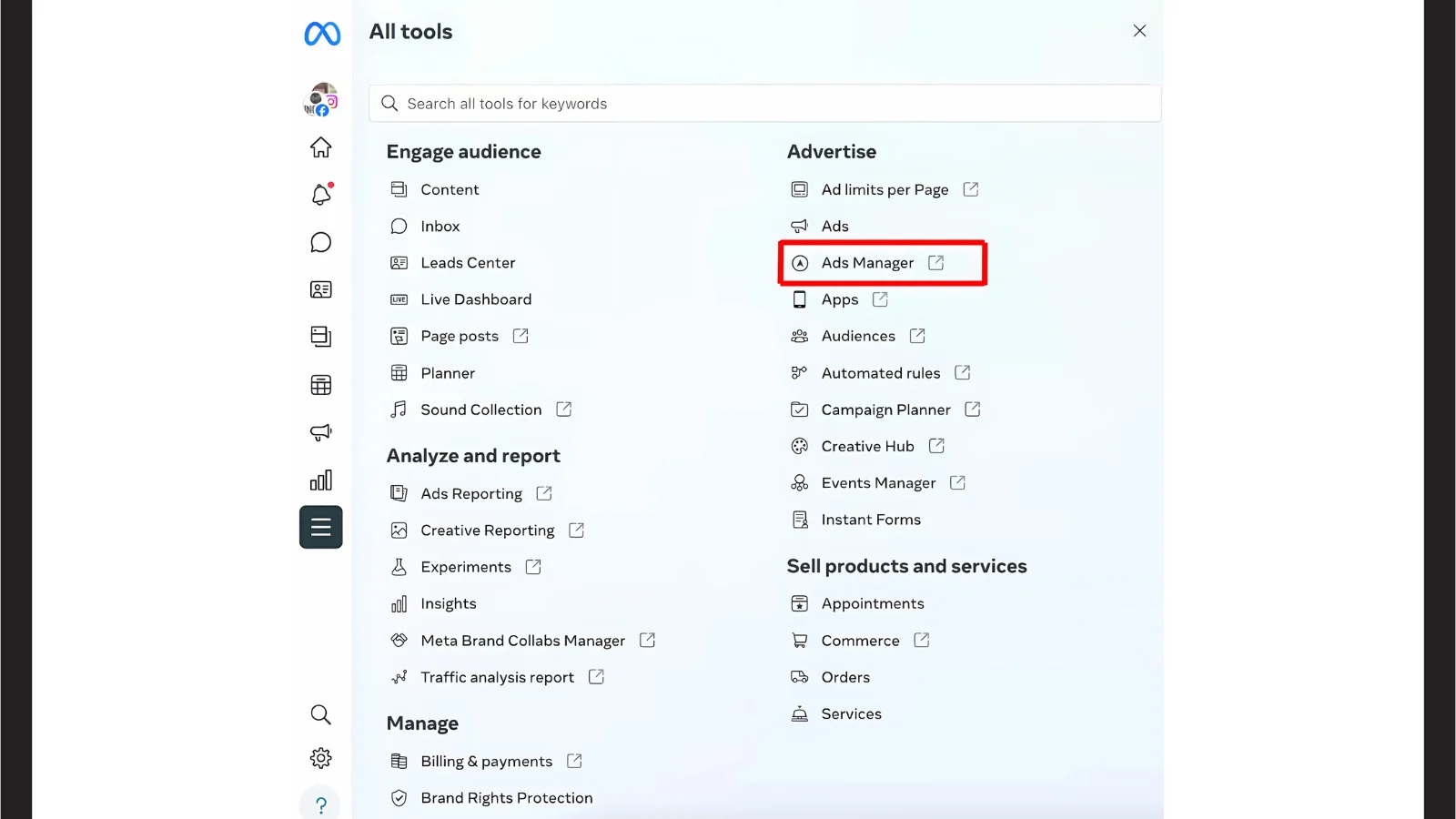Image resolution: width=1456 pixels, height=819 pixels.
Task: Click the external-link icon beside Commerce
Action: point(922,640)
